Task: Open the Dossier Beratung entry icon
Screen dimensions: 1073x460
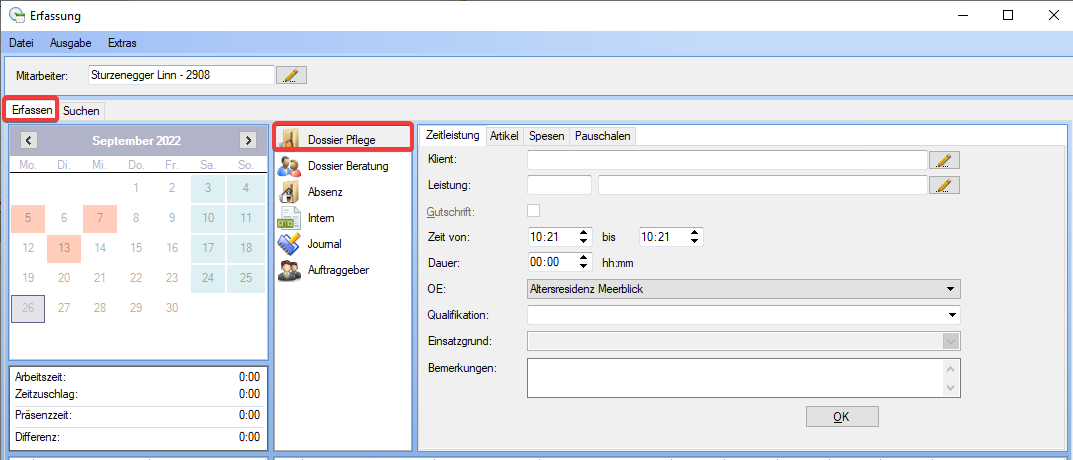Action: (x=290, y=166)
